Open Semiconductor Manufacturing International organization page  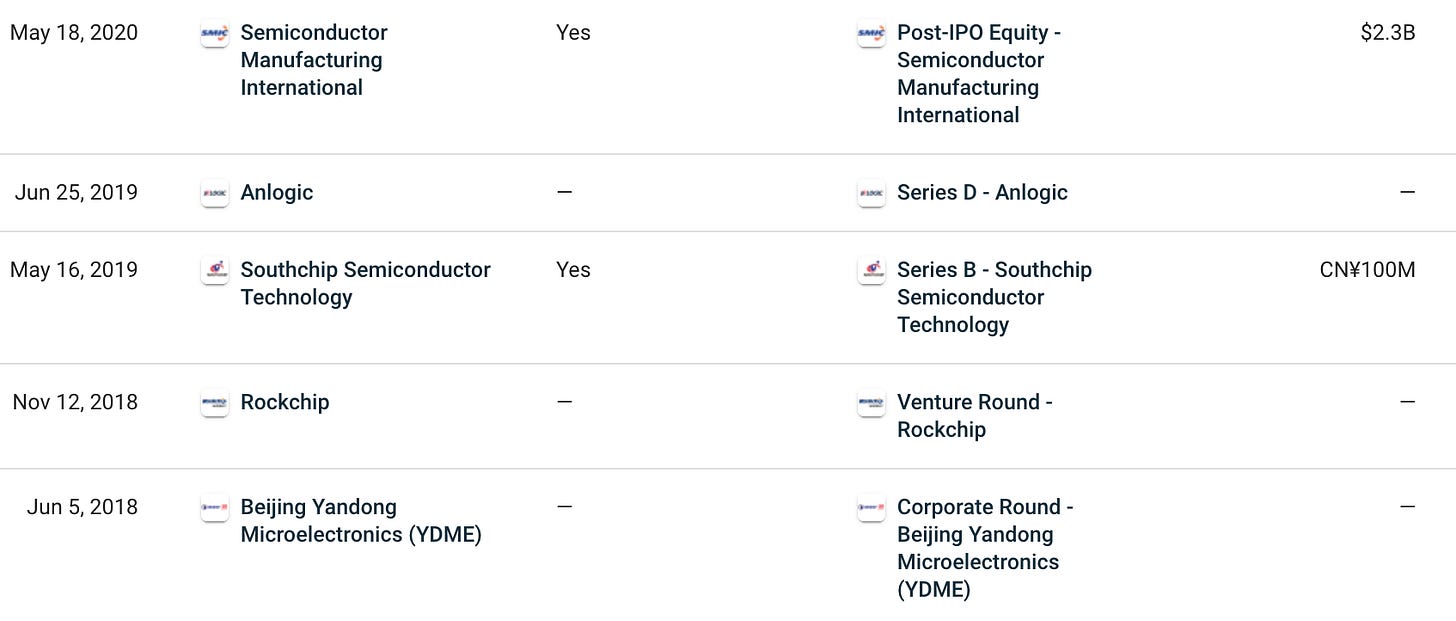pyautogui.click(x=313, y=60)
